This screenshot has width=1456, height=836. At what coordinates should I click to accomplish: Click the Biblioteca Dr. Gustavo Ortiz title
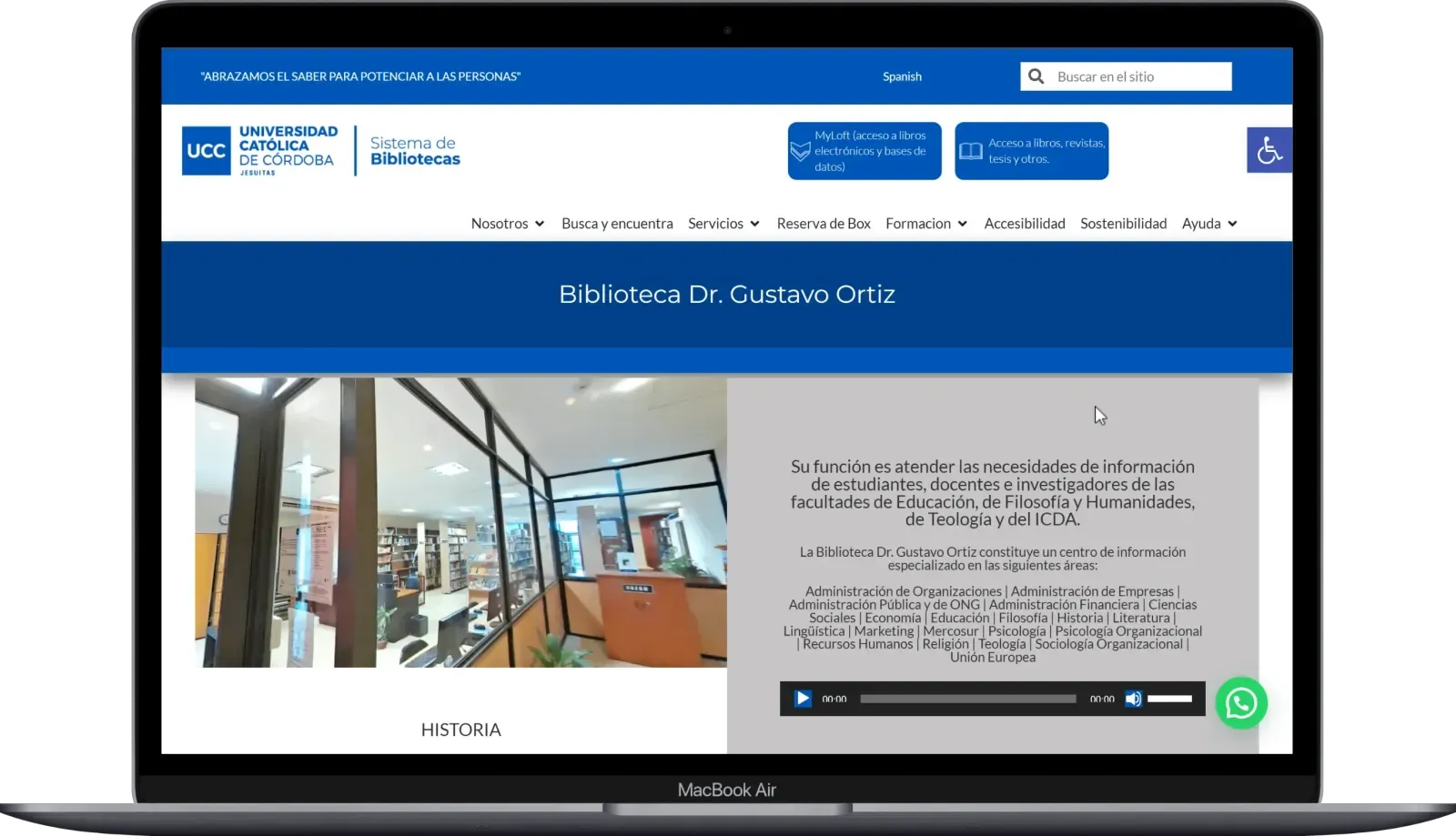pyautogui.click(x=727, y=294)
